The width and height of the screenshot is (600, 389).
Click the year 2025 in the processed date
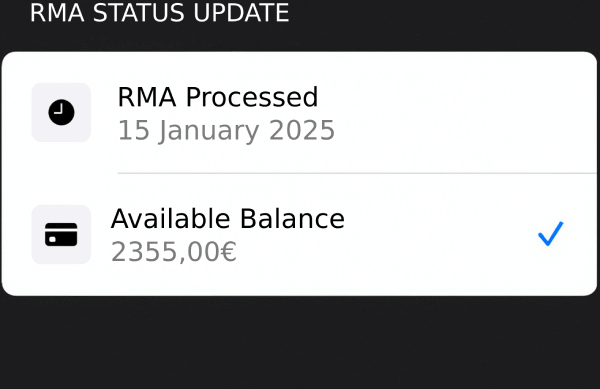(302, 131)
